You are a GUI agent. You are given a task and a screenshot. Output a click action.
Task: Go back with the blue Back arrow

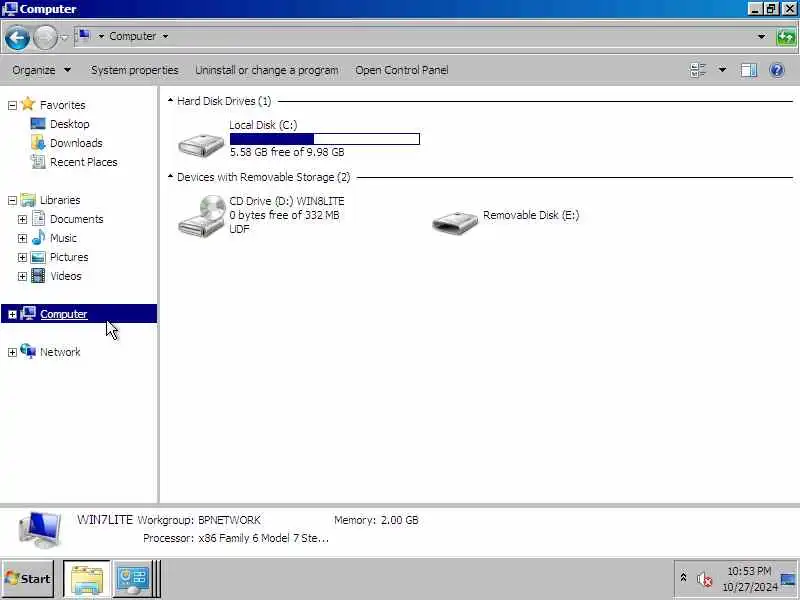(17, 37)
